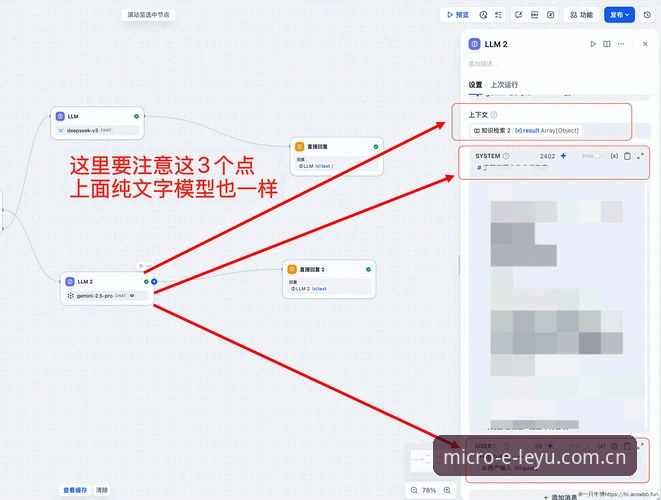Image resolution: width=661 pixels, height=500 pixels.
Task: Select the LLM node on canvas
Action: [97, 123]
